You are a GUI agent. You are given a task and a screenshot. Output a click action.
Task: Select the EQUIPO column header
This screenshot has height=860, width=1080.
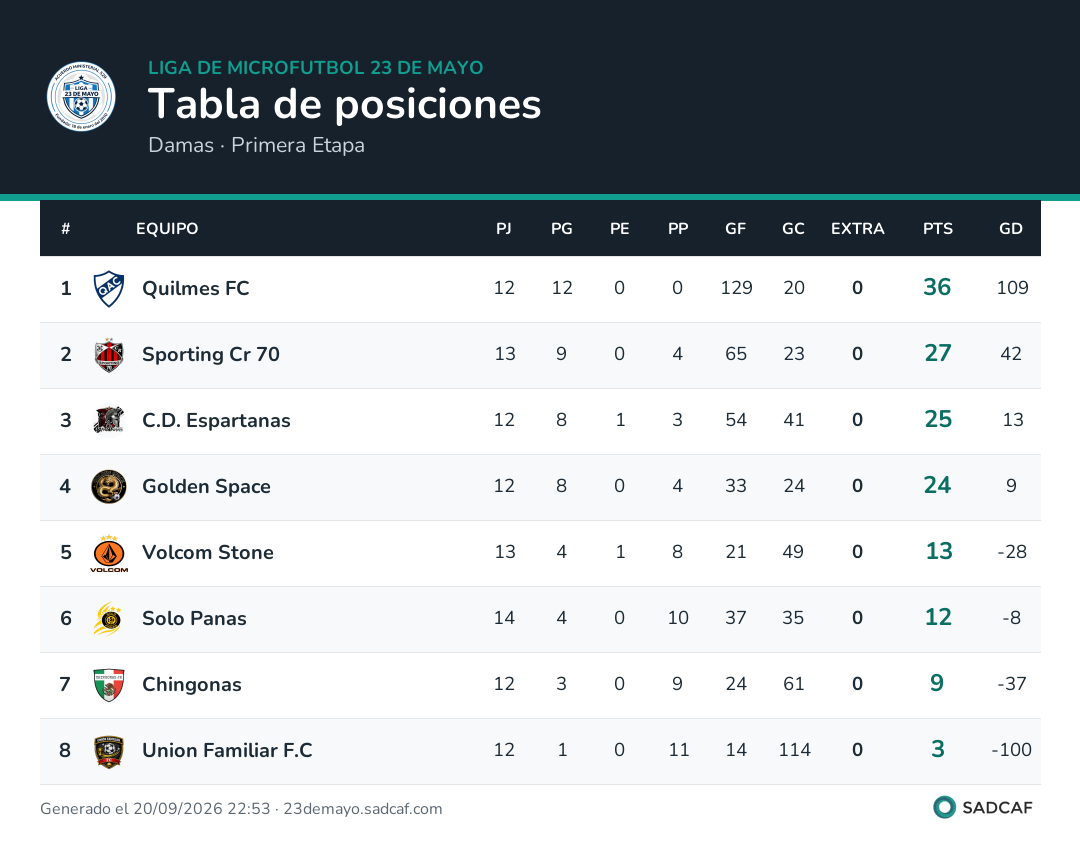pos(167,229)
